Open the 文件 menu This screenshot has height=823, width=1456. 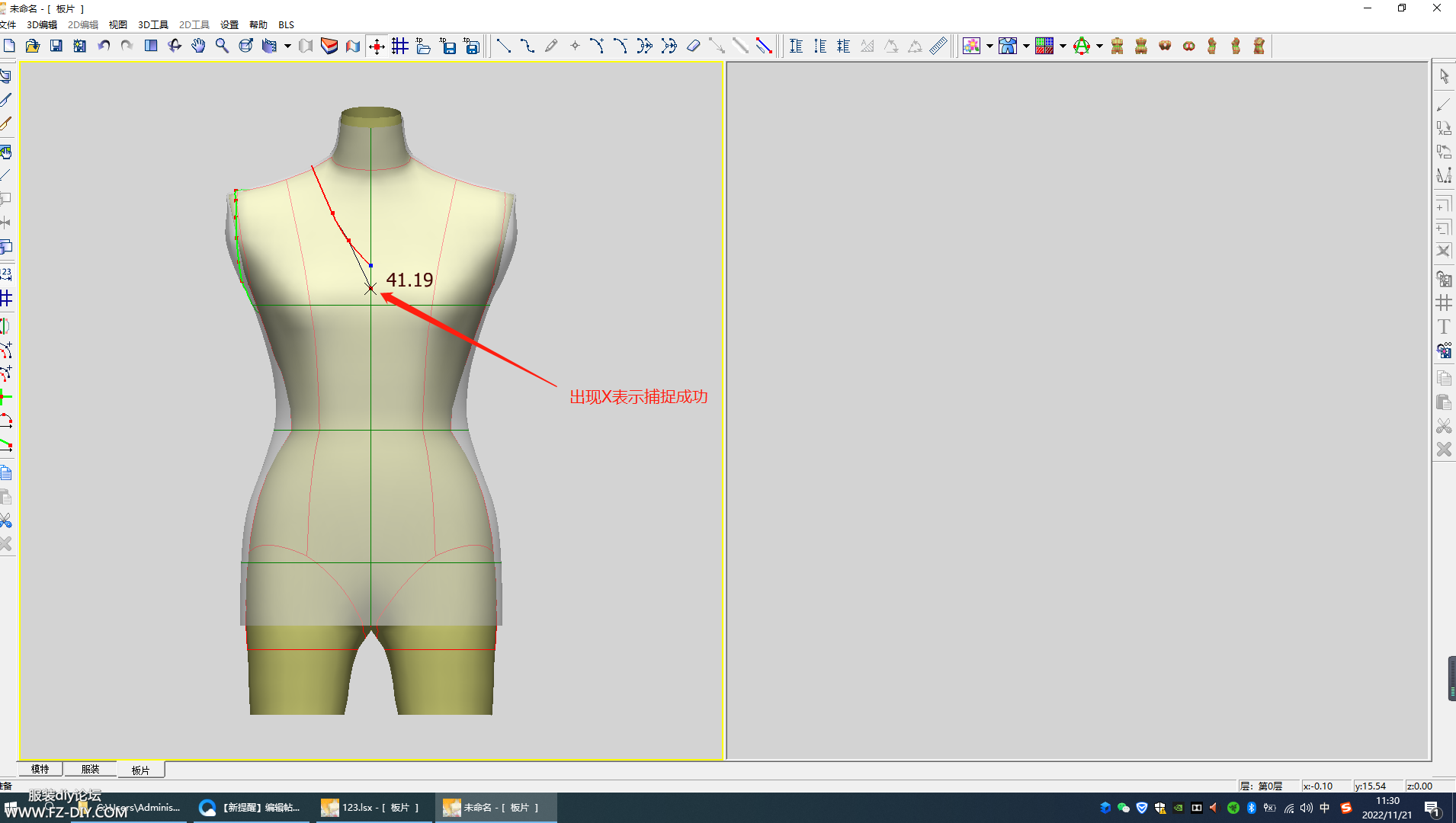click(x=8, y=24)
